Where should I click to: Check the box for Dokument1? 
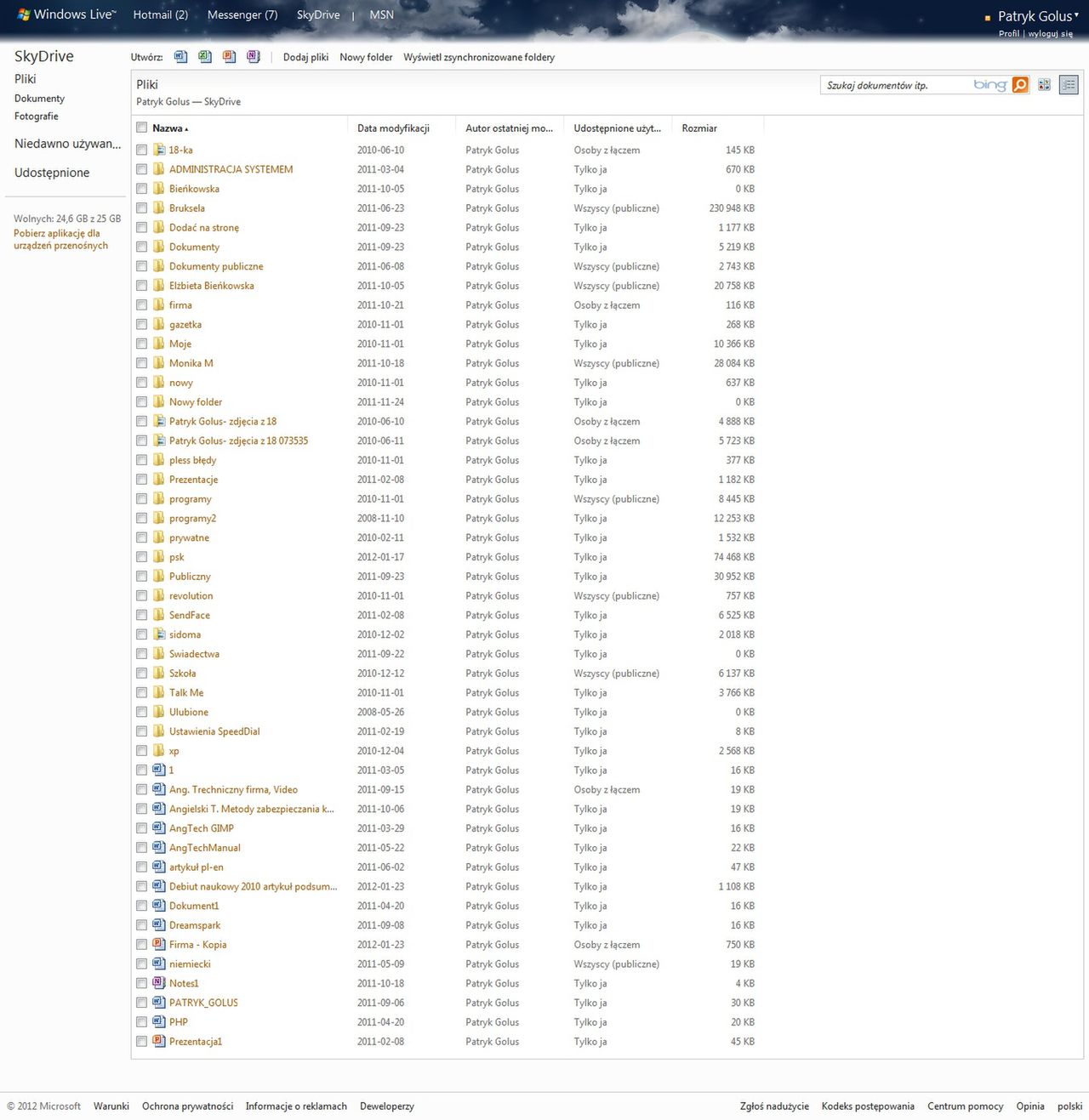[x=142, y=906]
